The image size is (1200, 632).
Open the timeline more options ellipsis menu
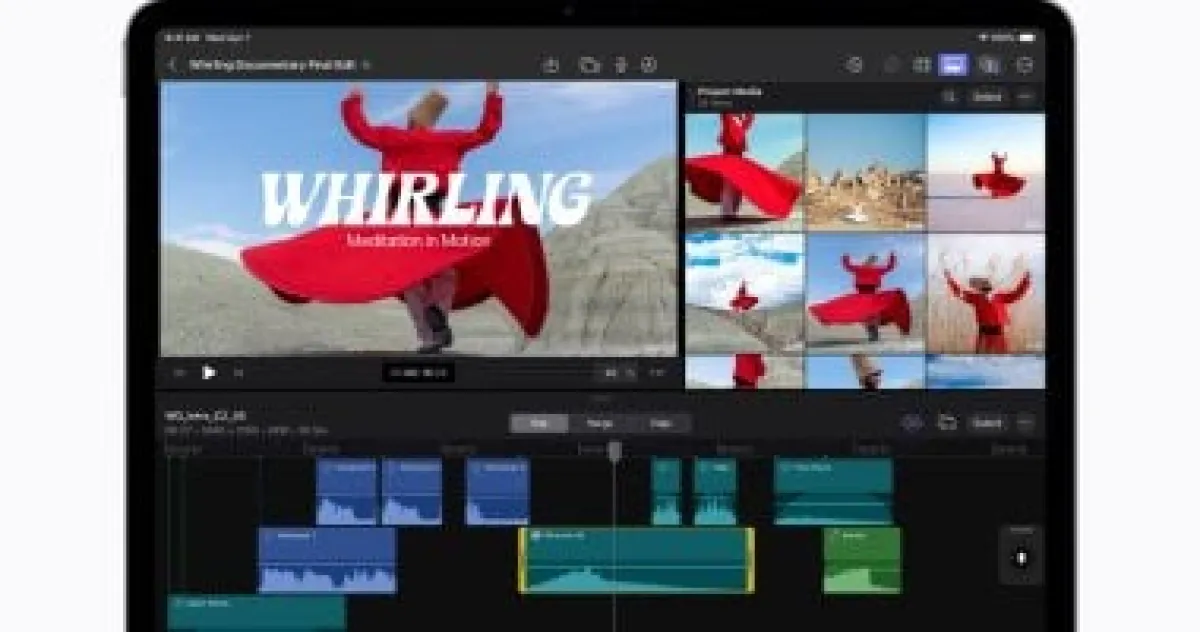[x=1024, y=423]
